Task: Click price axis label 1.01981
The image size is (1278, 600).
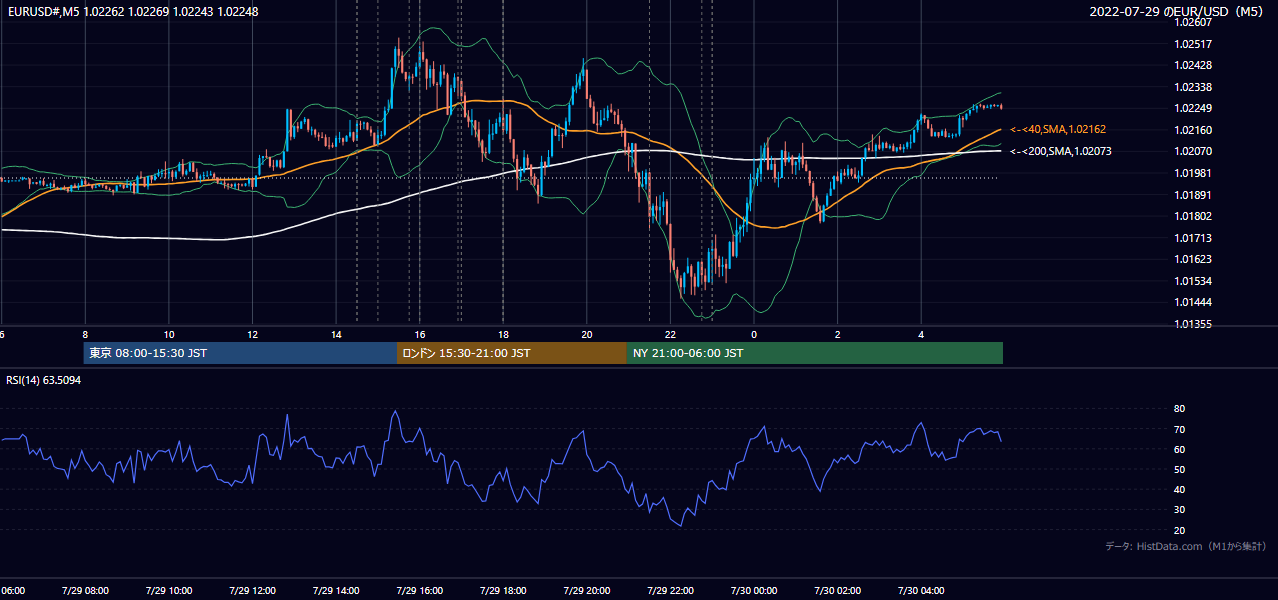Action: point(1194,173)
